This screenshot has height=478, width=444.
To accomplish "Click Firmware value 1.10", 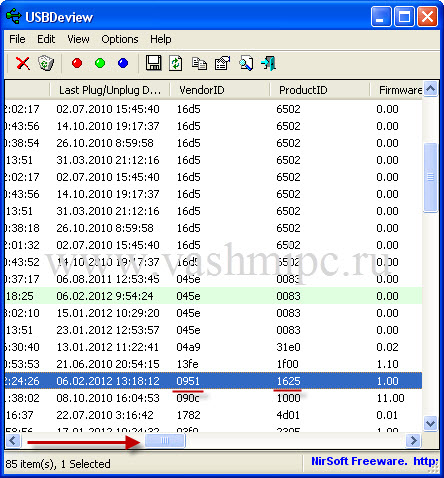I will (387, 364).
